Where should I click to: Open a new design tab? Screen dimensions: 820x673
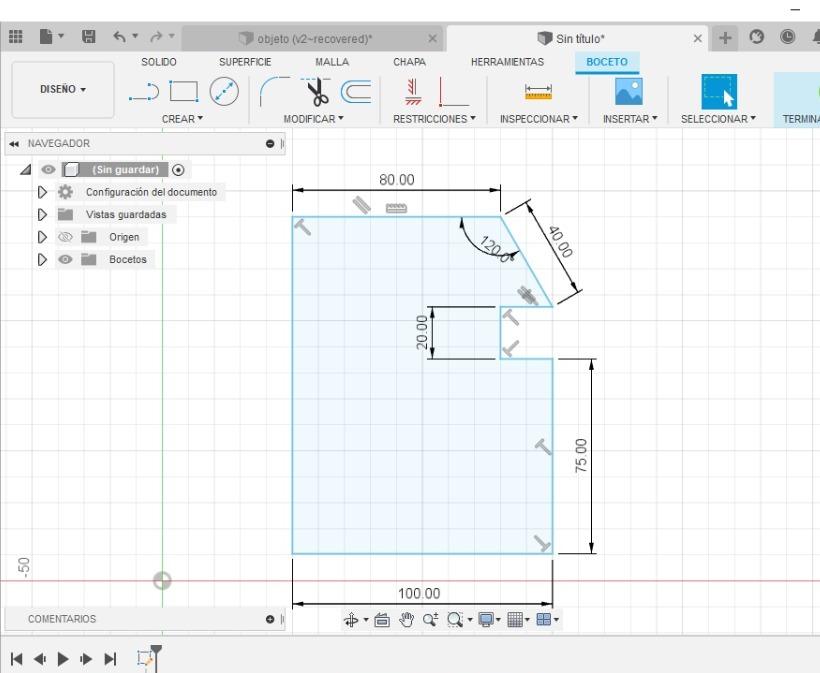725,38
